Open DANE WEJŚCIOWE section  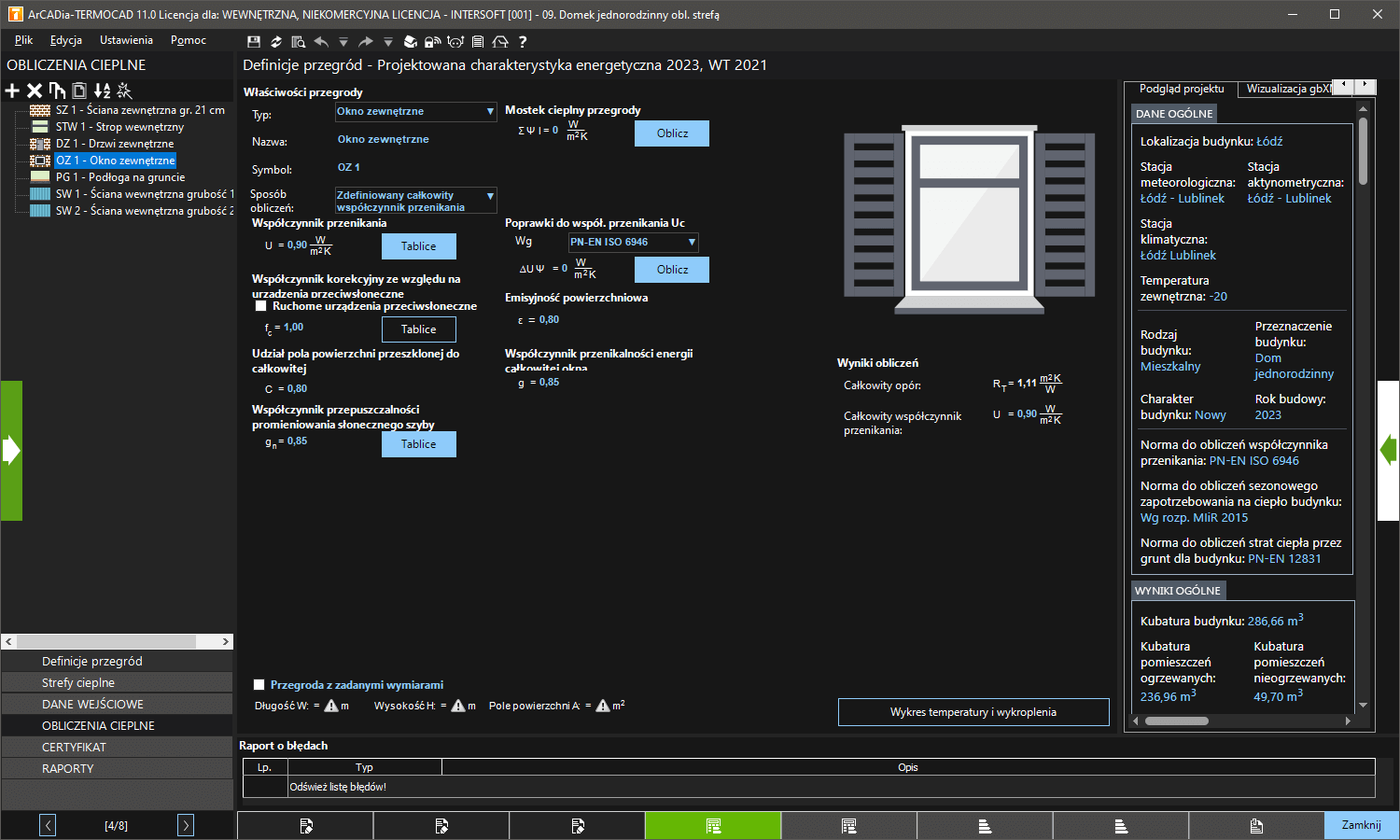coord(117,704)
